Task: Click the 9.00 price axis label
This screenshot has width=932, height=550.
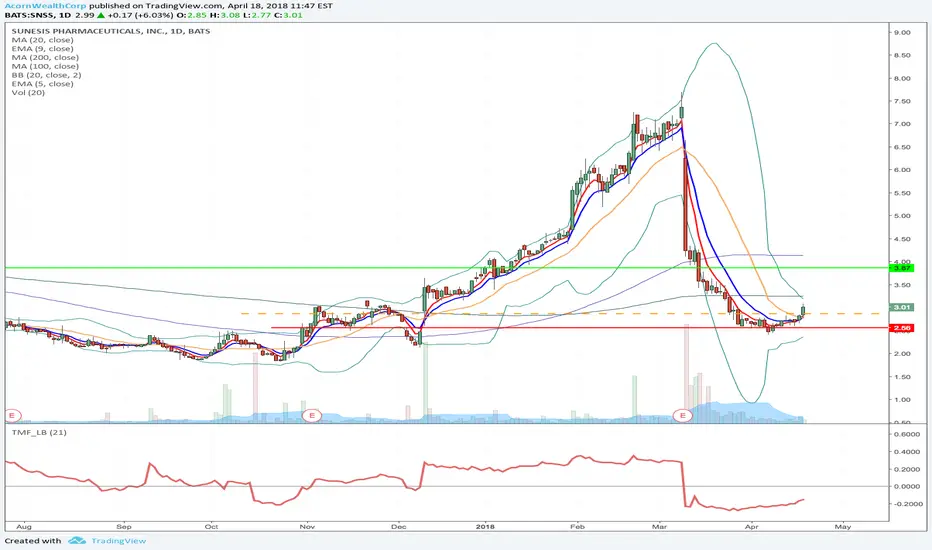Action: [902, 33]
